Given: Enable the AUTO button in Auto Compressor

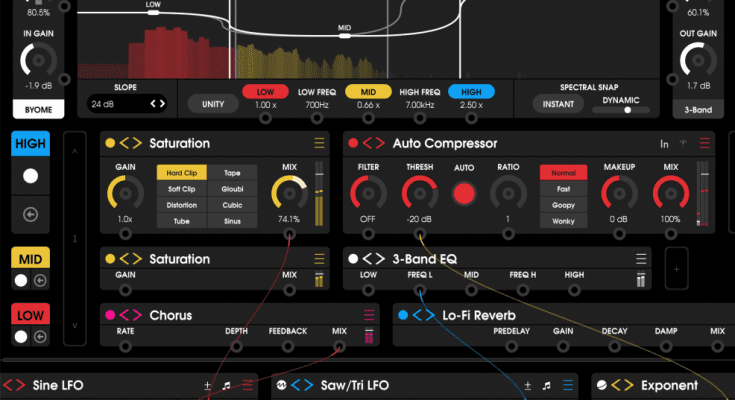Looking at the screenshot, I should click(463, 191).
